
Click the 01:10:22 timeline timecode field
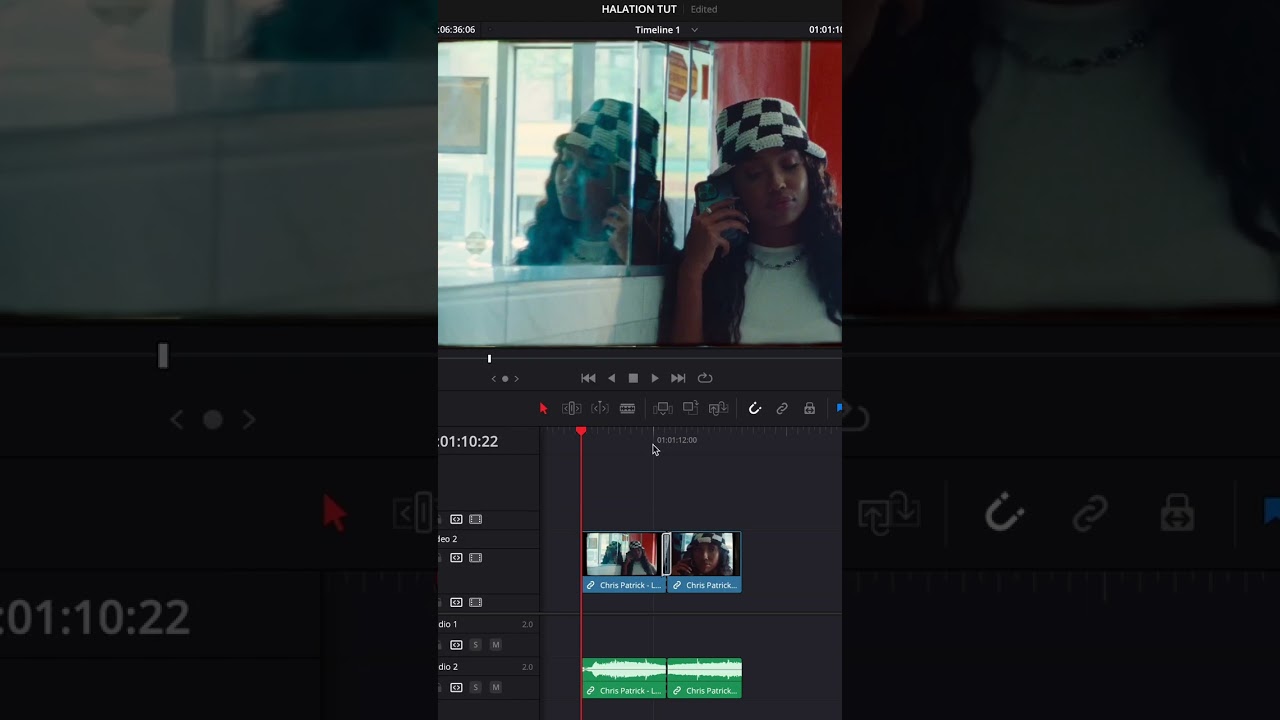(x=468, y=441)
